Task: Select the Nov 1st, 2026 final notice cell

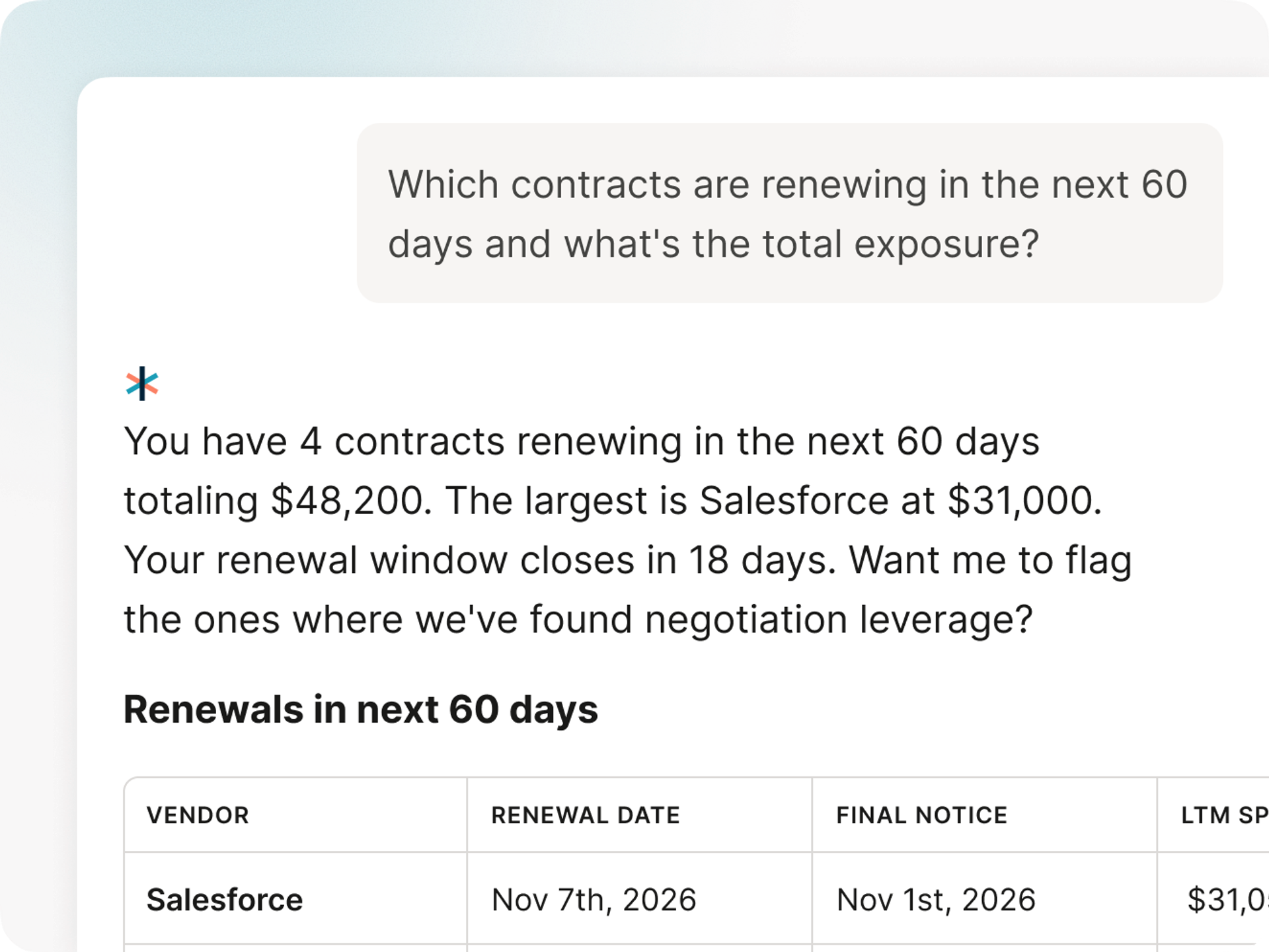Action: pos(936,900)
